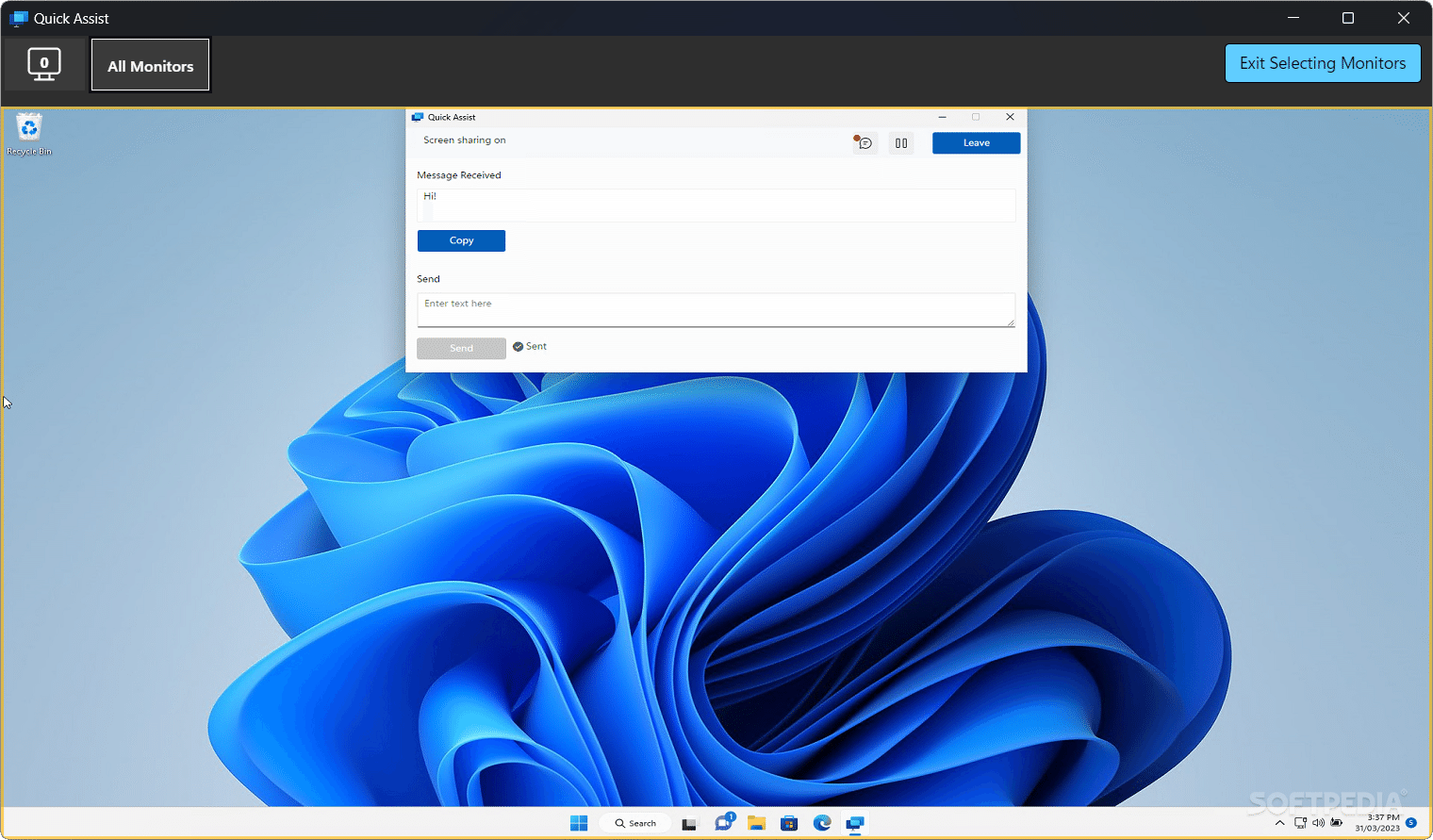Click the Message Received label
Screen dimensions: 1433x840
(x=459, y=175)
